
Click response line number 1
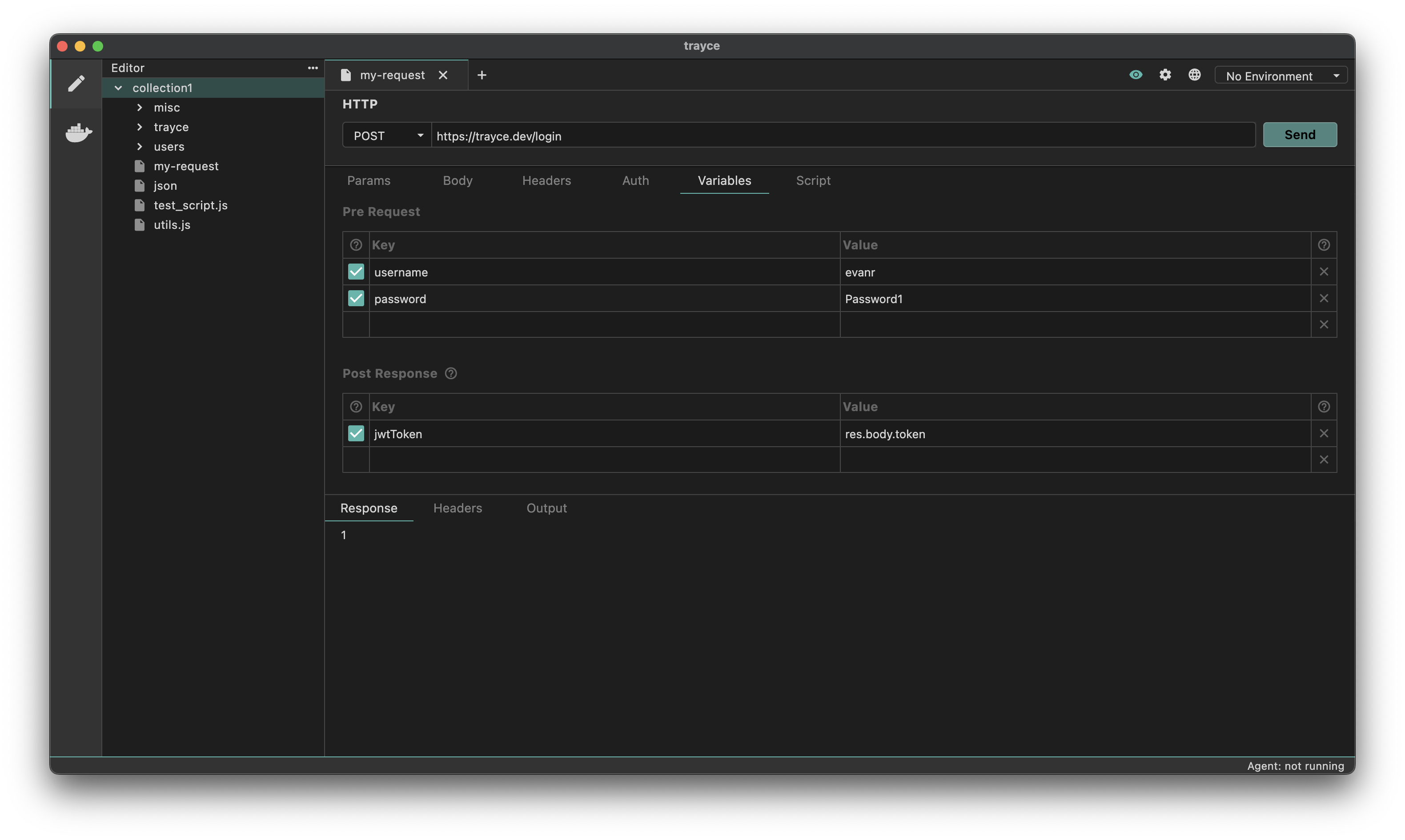pyautogui.click(x=343, y=535)
